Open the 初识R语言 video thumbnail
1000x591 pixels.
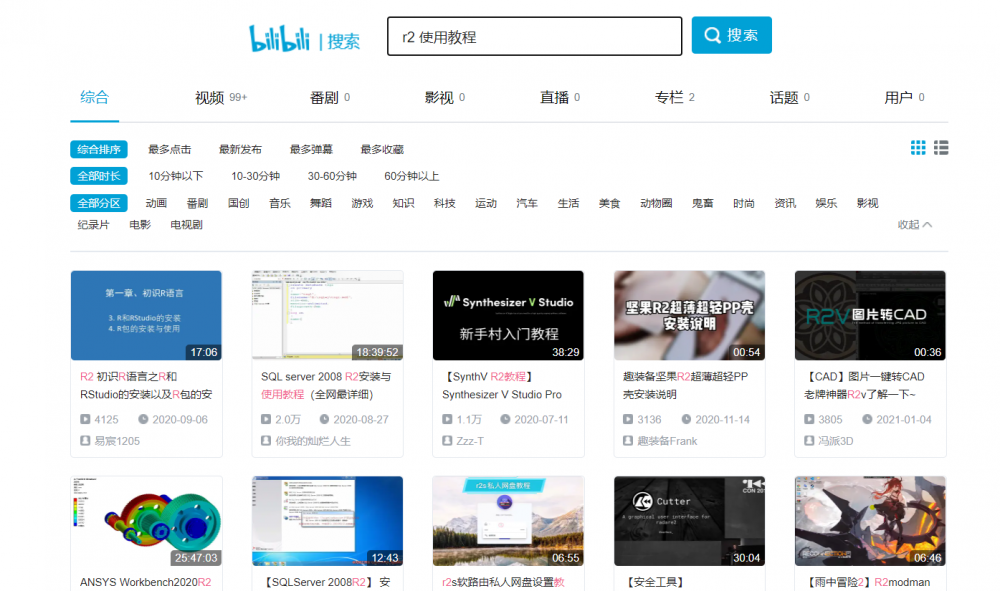click(x=146, y=316)
